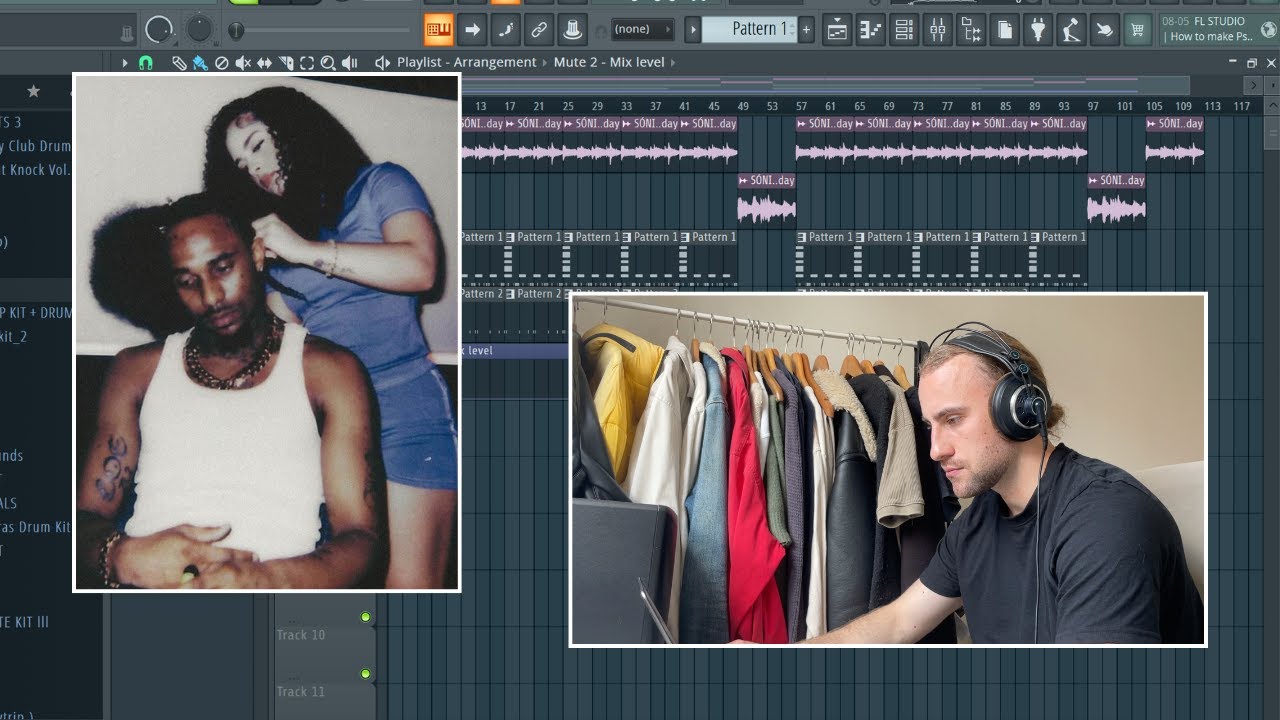This screenshot has height=720, width=1280.
Task: Open menu of Pattern 1 clip at bar 57
Action: point(802,237)
